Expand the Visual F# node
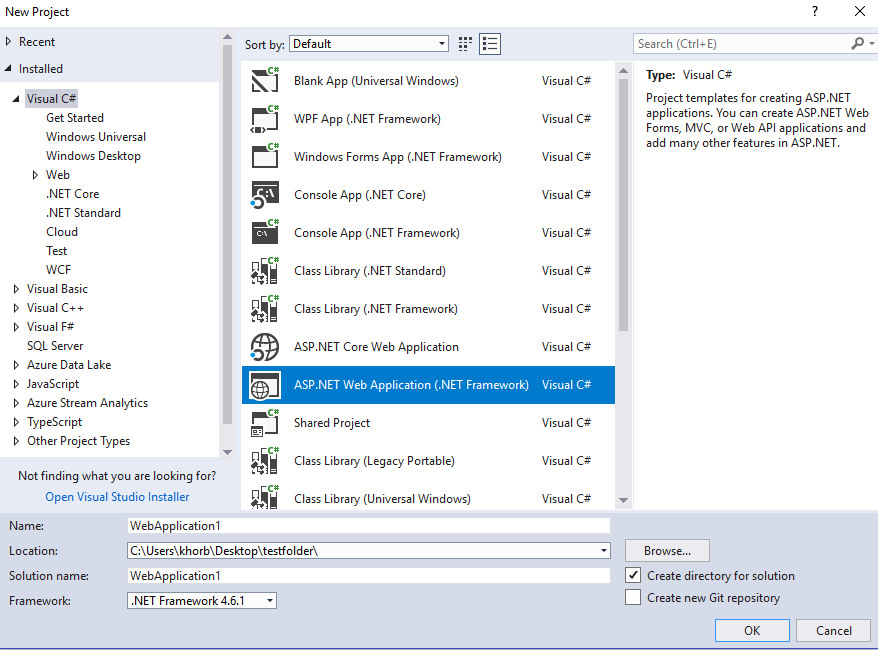The image size is (878, 650). pyautogui.click(x=16, y=327)
